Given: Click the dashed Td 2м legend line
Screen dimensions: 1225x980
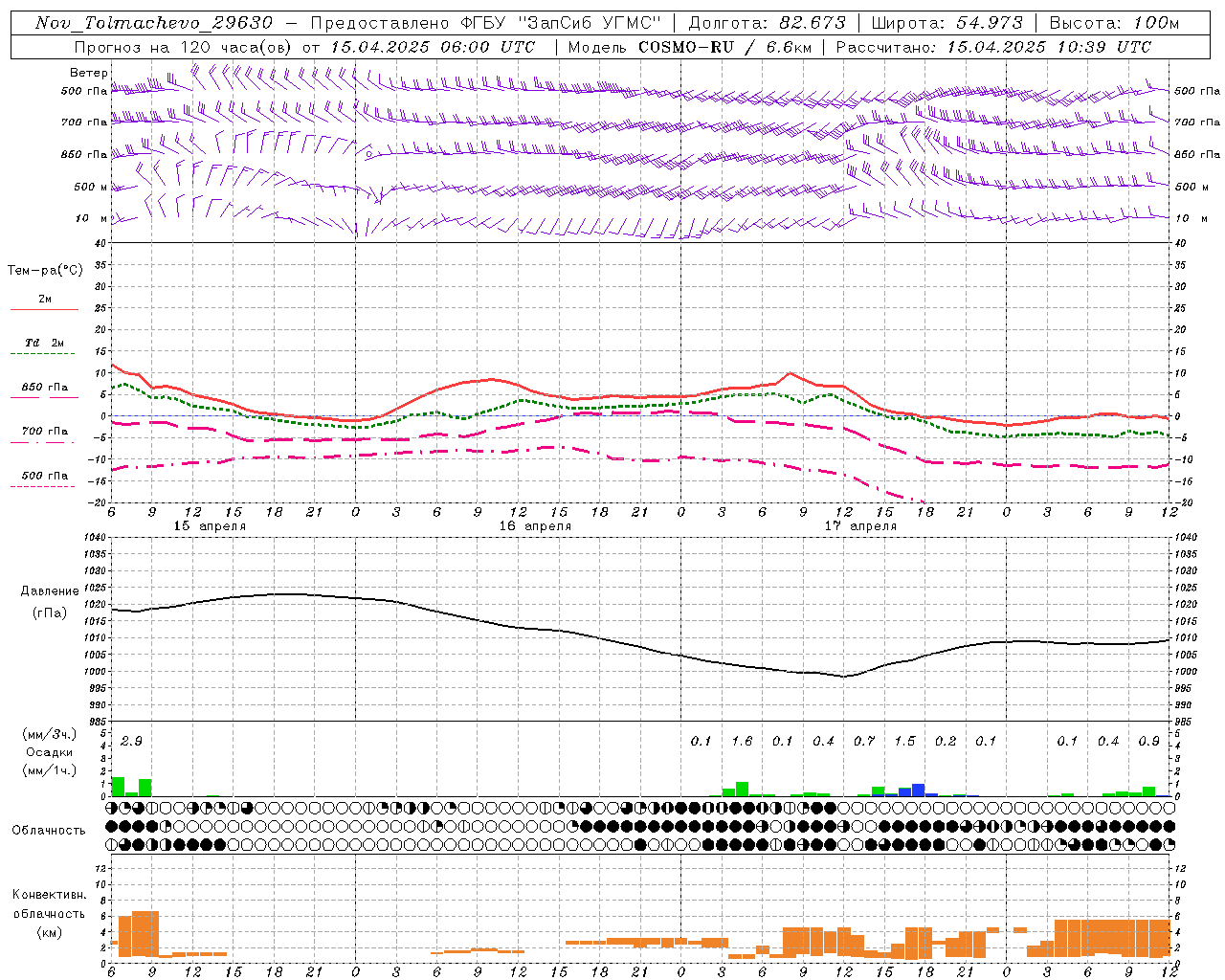Looking at the screenshot, I should coord(42,354).
